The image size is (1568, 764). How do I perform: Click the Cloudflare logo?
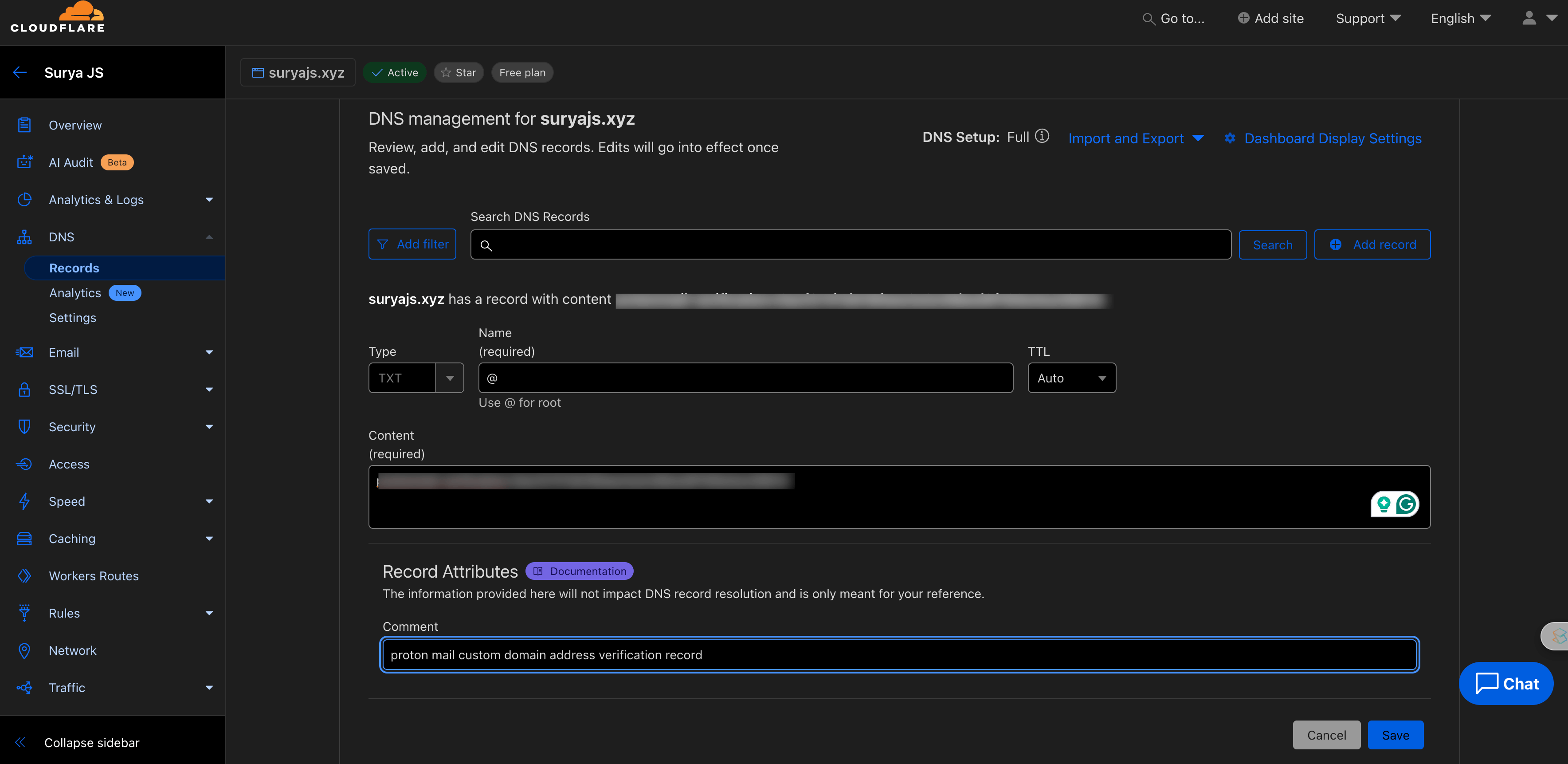(x=58, y=18)
